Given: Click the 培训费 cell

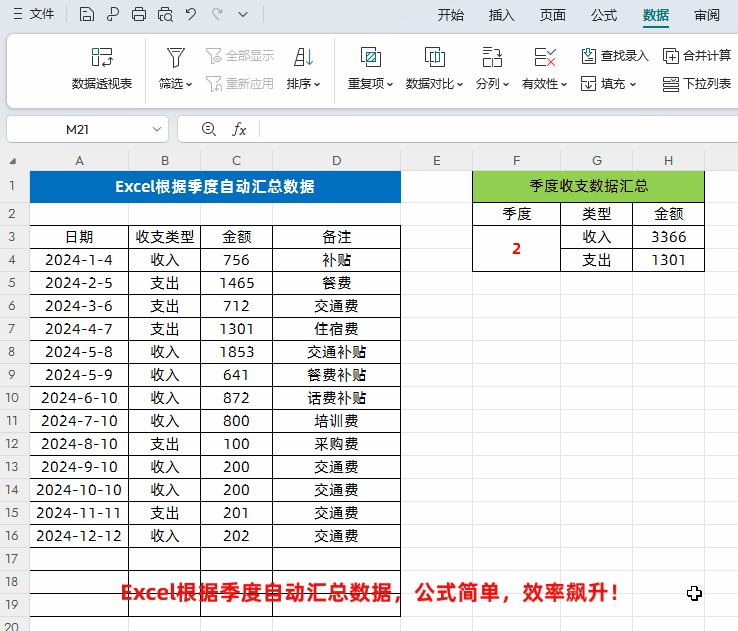Looking at the screenshot, I should [337, 421].
